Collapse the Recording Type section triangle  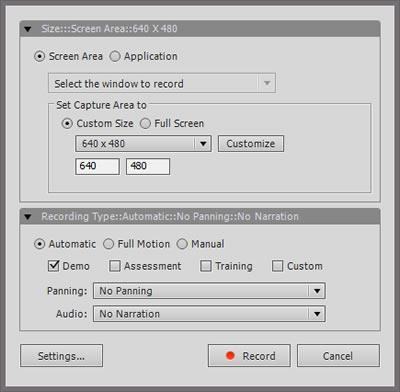coord(28,217)
